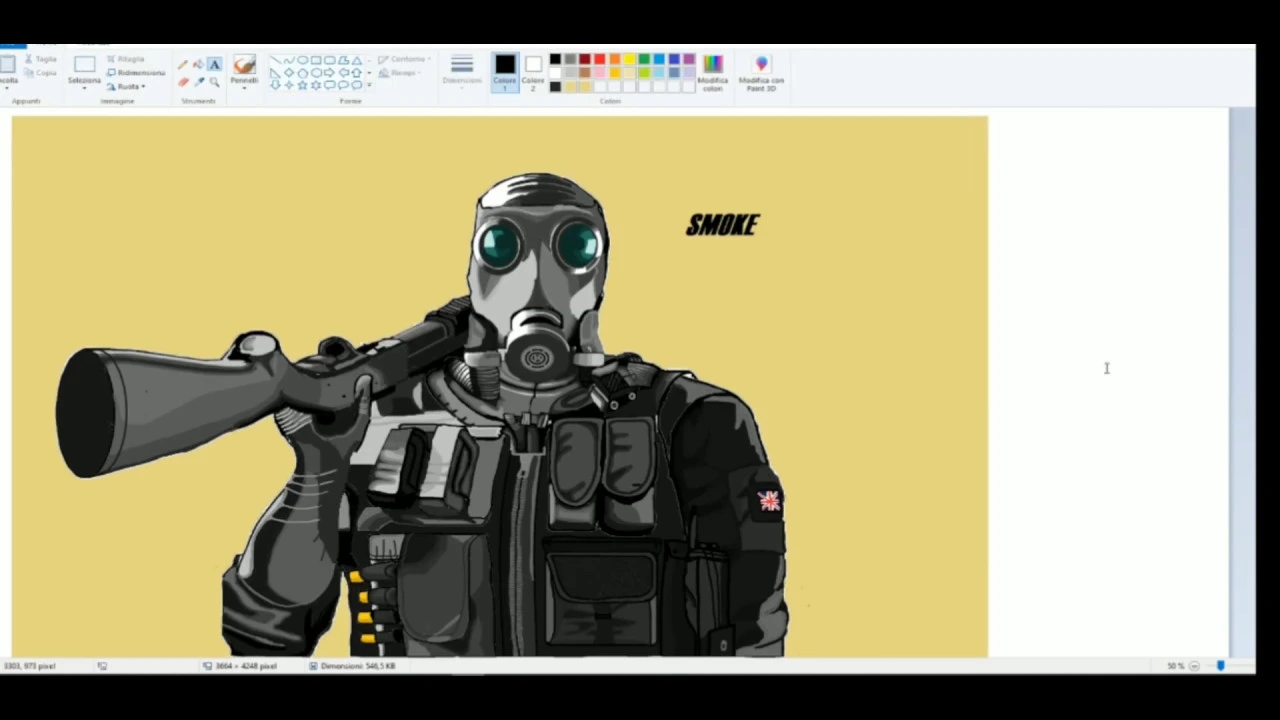Pick the green color swatch
1280x720 pixels.
click(644, 59)
